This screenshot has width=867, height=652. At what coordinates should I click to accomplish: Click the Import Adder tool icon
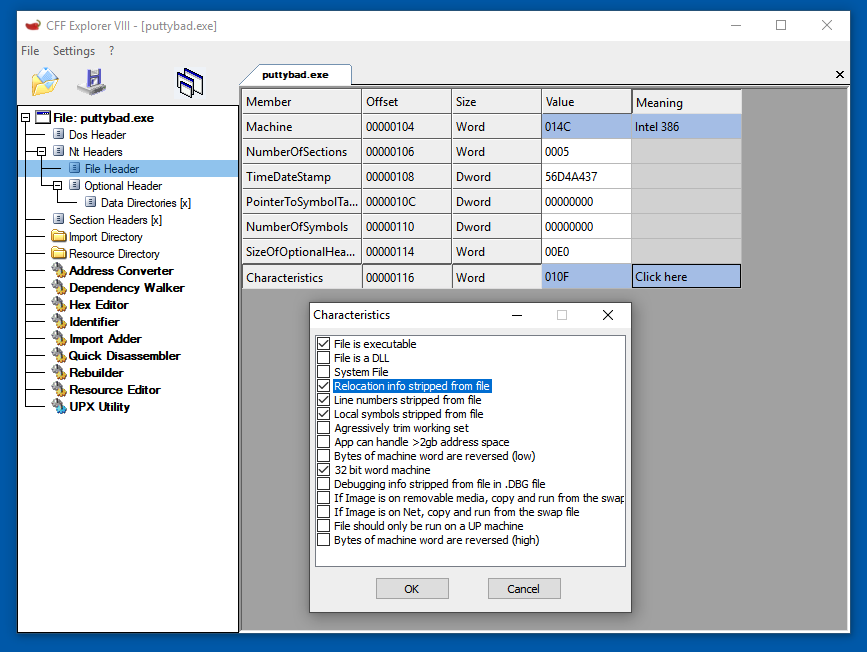(59, 338)
